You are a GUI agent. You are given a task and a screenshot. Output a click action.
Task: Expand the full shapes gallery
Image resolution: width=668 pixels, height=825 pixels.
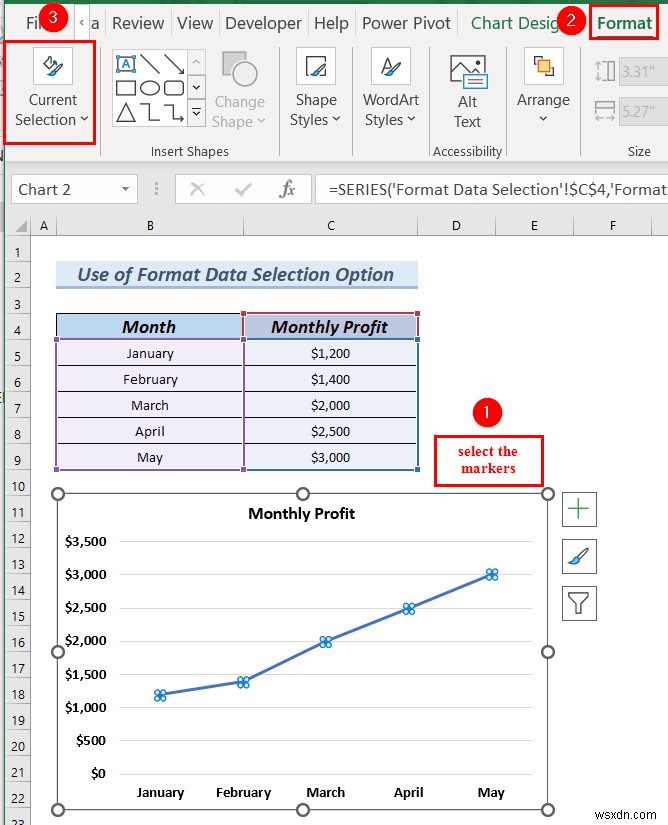coord(196,112)
